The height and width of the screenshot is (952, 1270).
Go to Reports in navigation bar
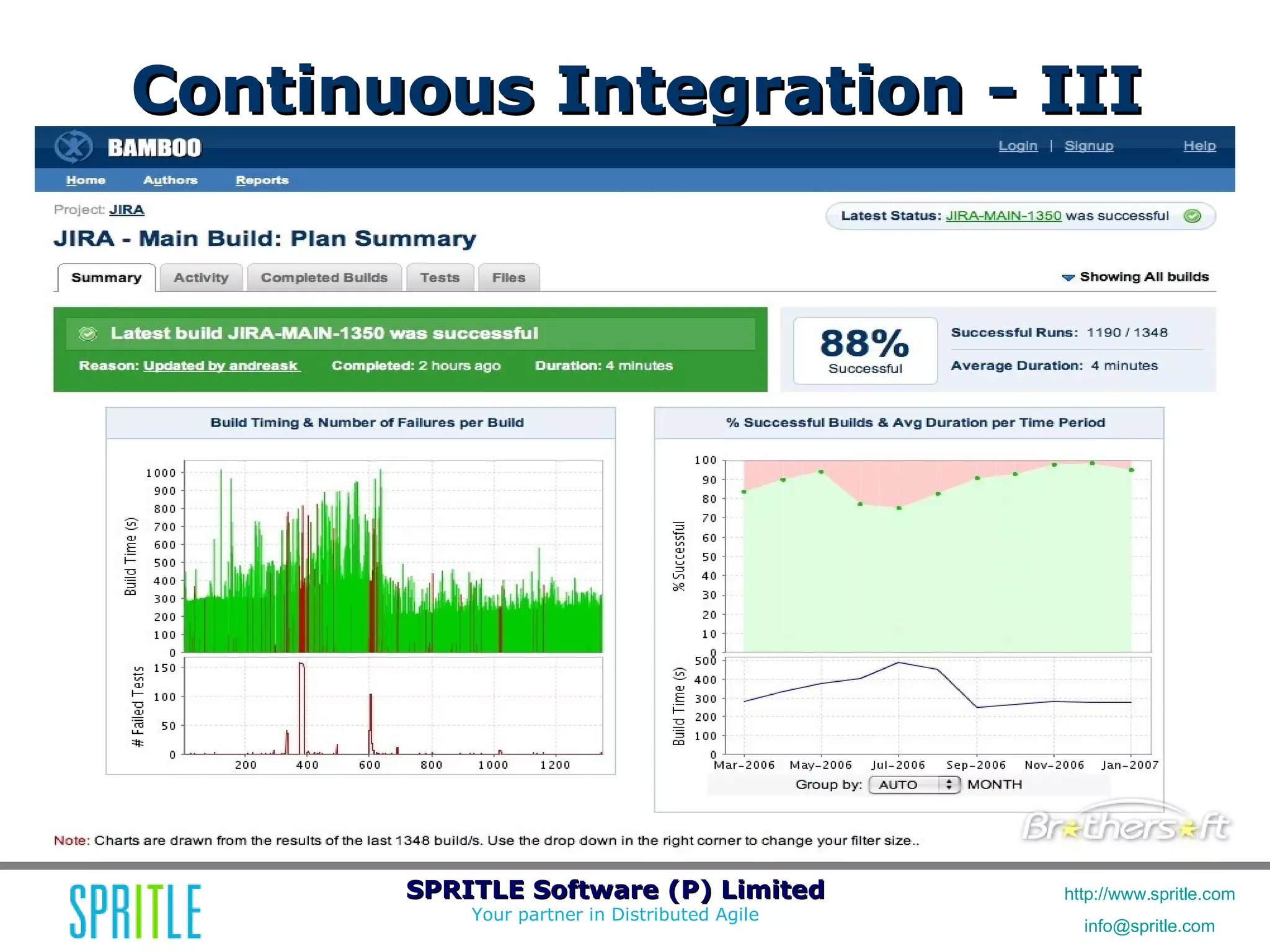click(262, 180)
